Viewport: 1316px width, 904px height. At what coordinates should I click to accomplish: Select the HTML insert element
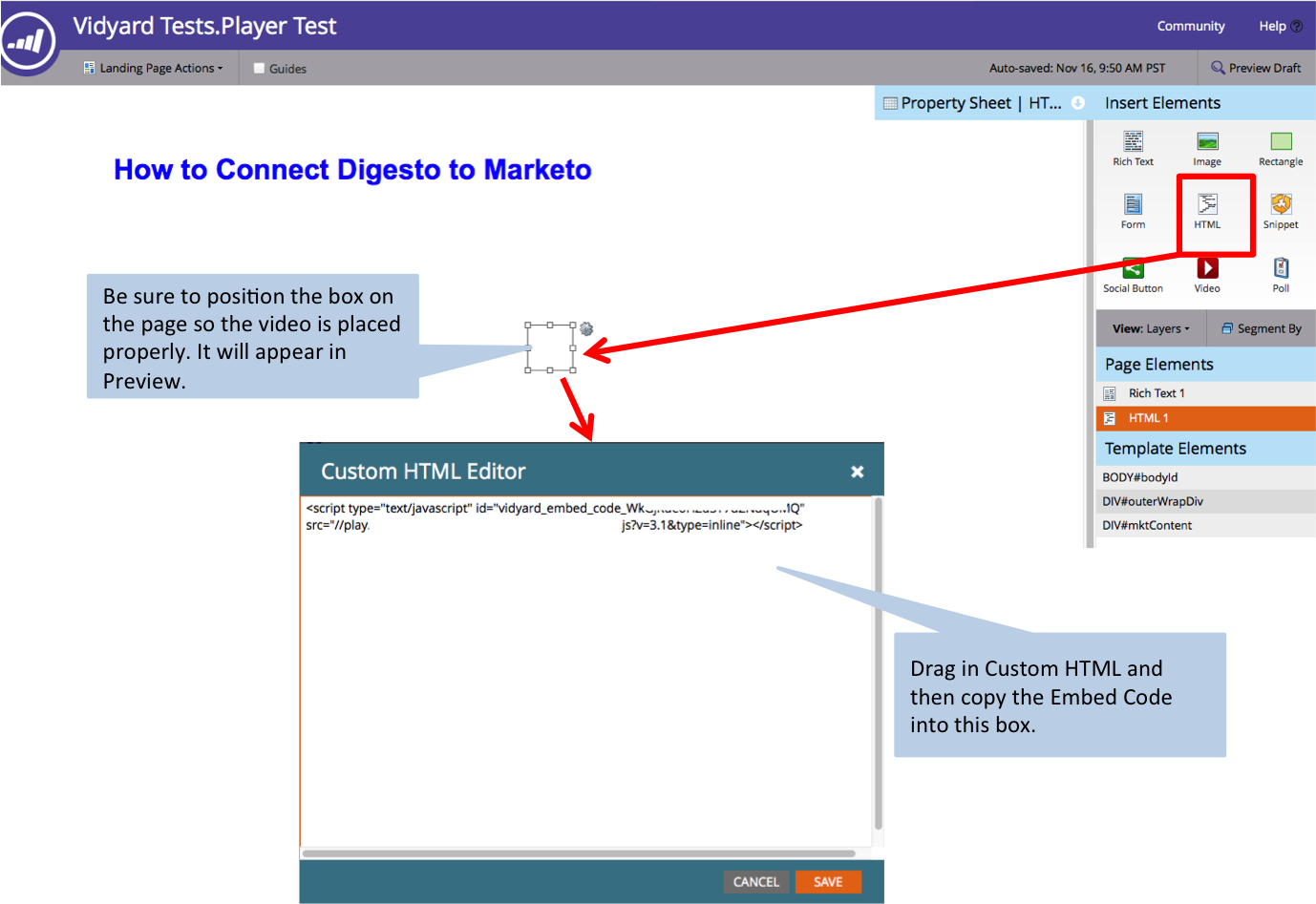[1207, 212]
